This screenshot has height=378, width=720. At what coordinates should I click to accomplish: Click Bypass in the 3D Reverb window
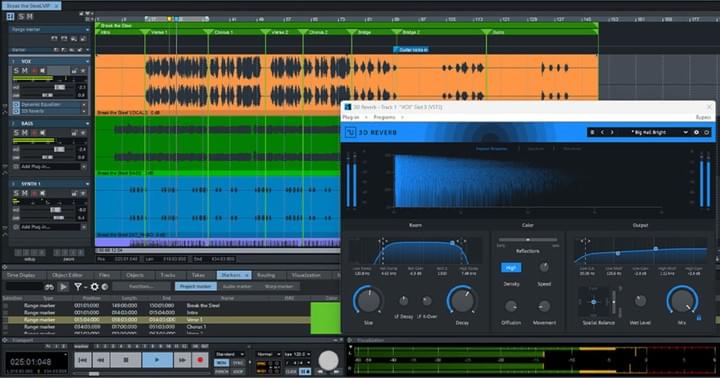703,117
